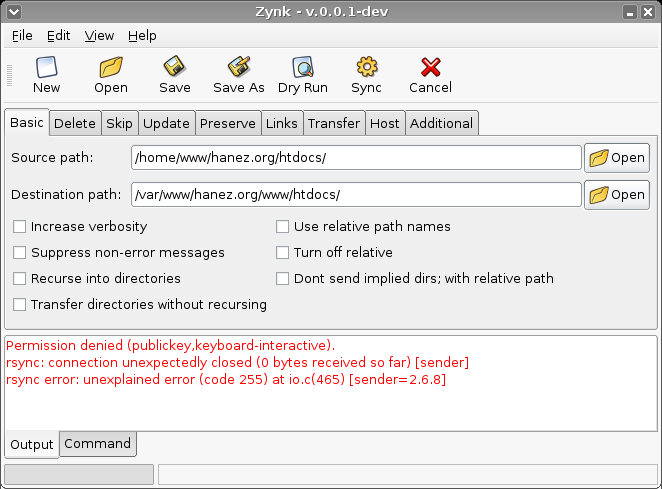Close the Zynk window

point(648,12)
